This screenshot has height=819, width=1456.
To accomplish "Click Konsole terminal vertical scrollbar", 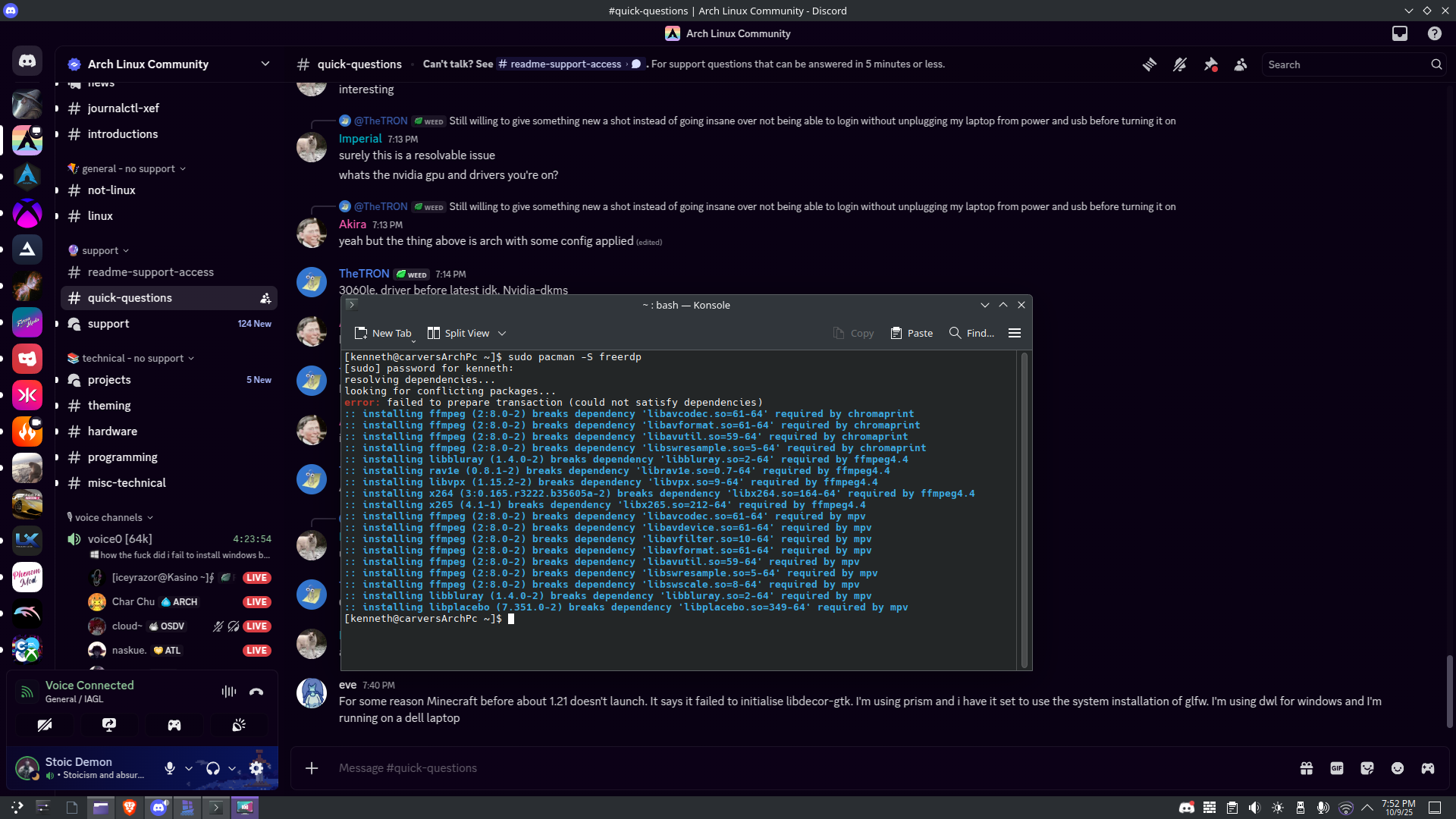I will (1025, 508).
